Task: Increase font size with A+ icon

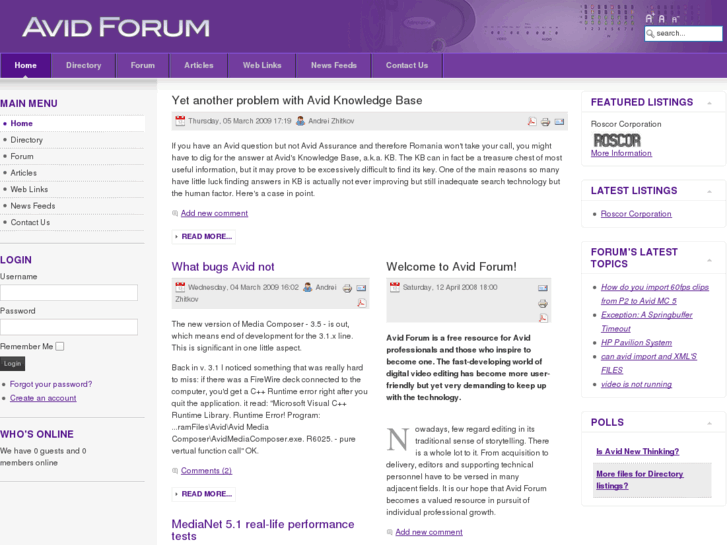Action: [x=649, y=19]
